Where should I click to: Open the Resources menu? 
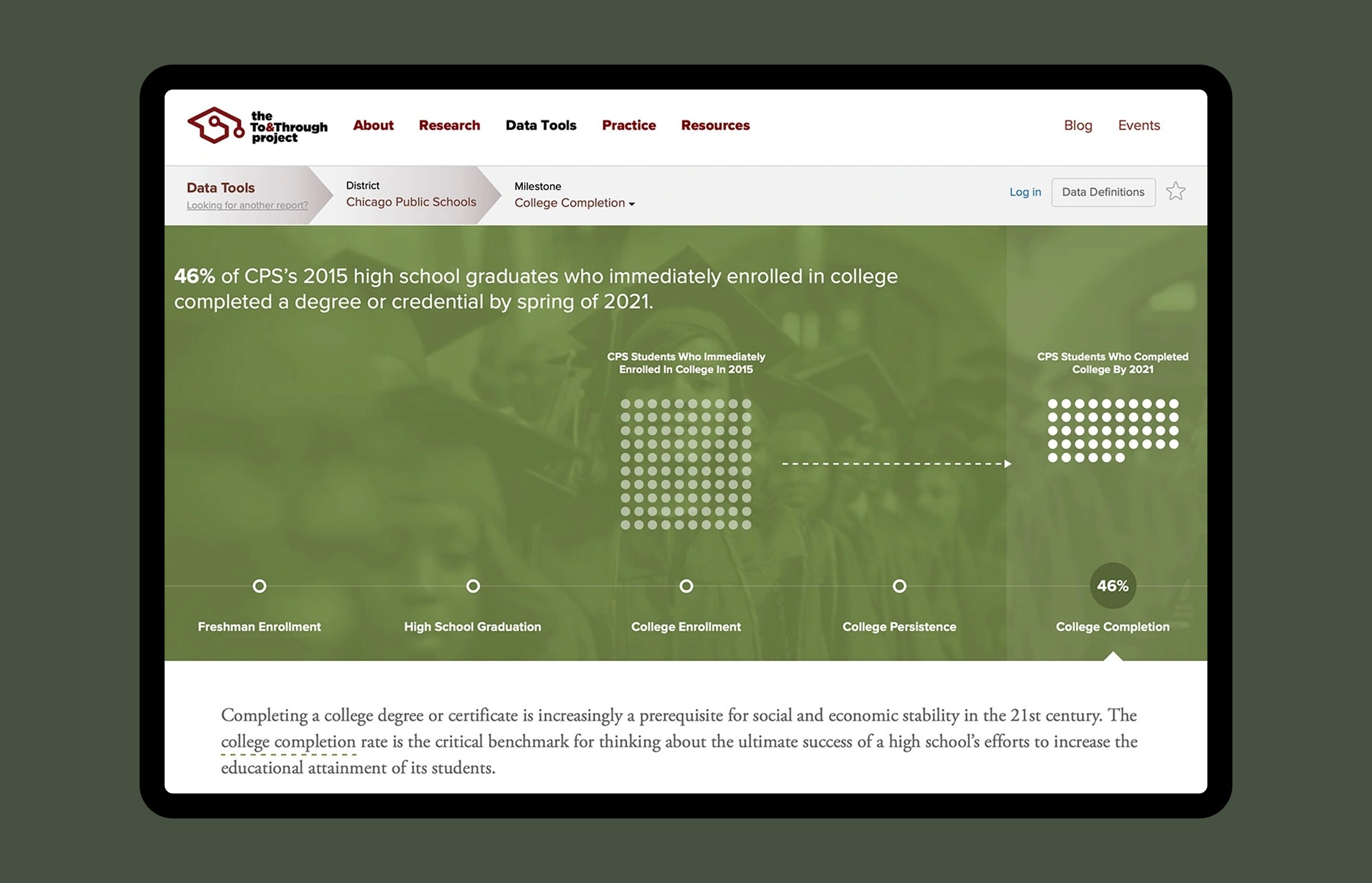715,125
